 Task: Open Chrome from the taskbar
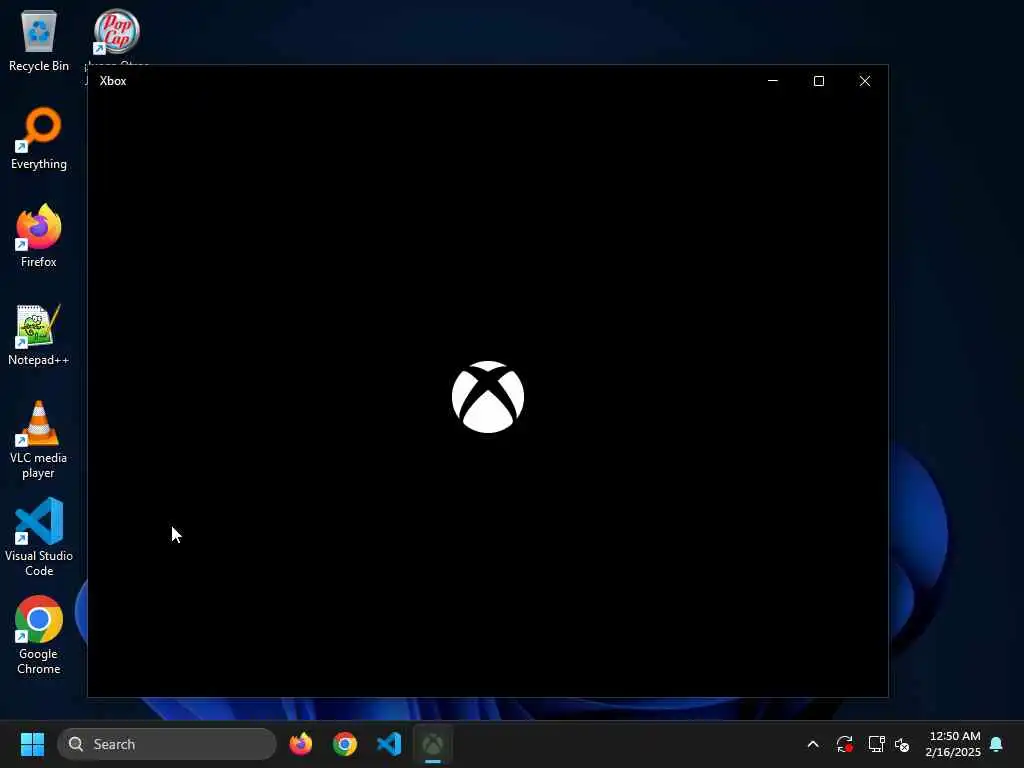click(345, 744)
